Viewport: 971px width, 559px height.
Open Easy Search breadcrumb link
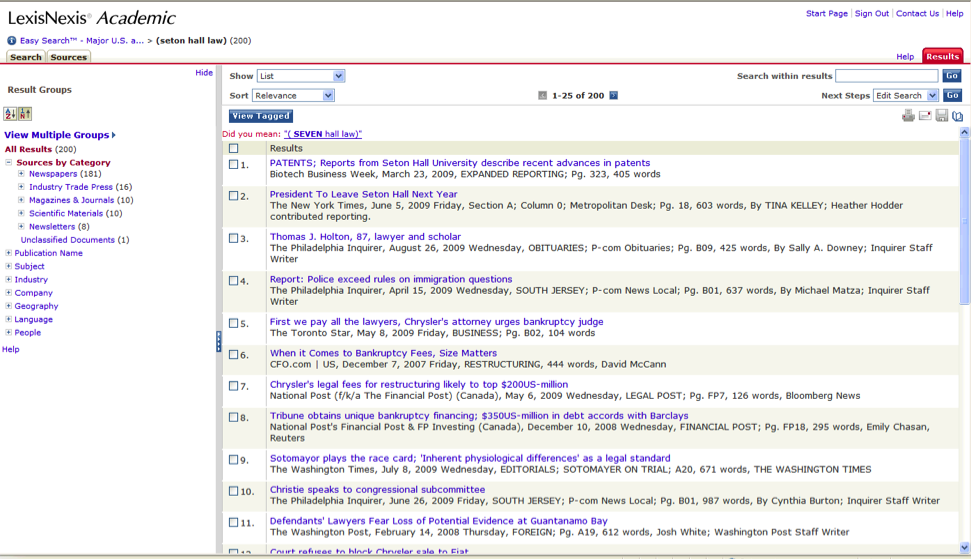[x=82, y=41]
